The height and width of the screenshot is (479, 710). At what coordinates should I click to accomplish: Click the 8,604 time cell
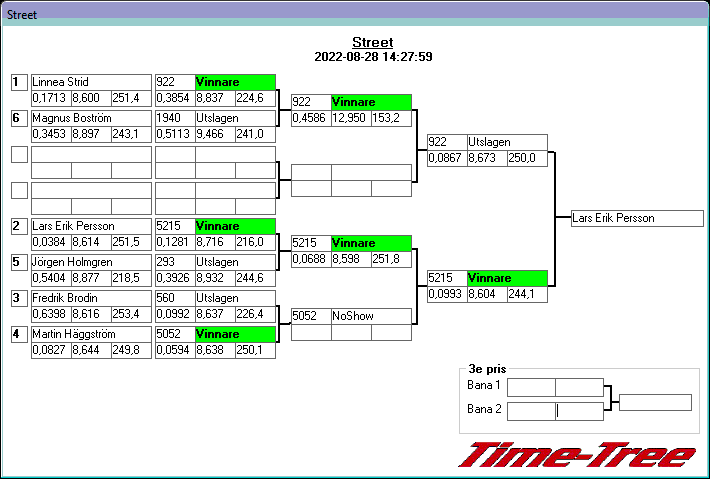pyautogui.click(x=487, y=294)
